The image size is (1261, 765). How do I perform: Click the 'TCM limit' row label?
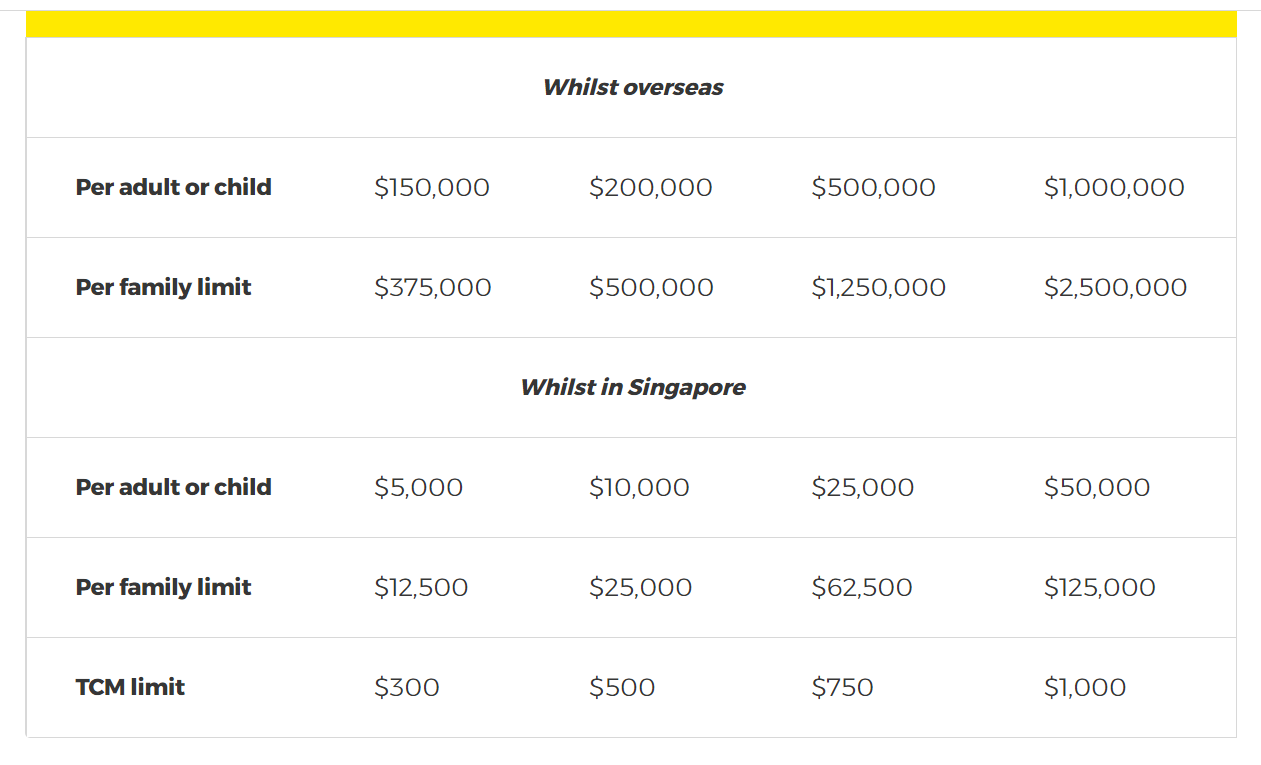[x=130, y=687]
